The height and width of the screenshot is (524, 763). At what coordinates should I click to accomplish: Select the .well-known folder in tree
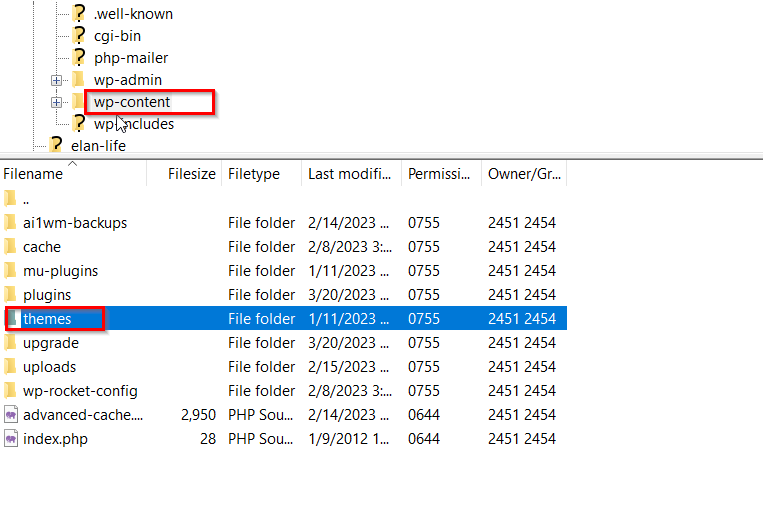point(133,14)
